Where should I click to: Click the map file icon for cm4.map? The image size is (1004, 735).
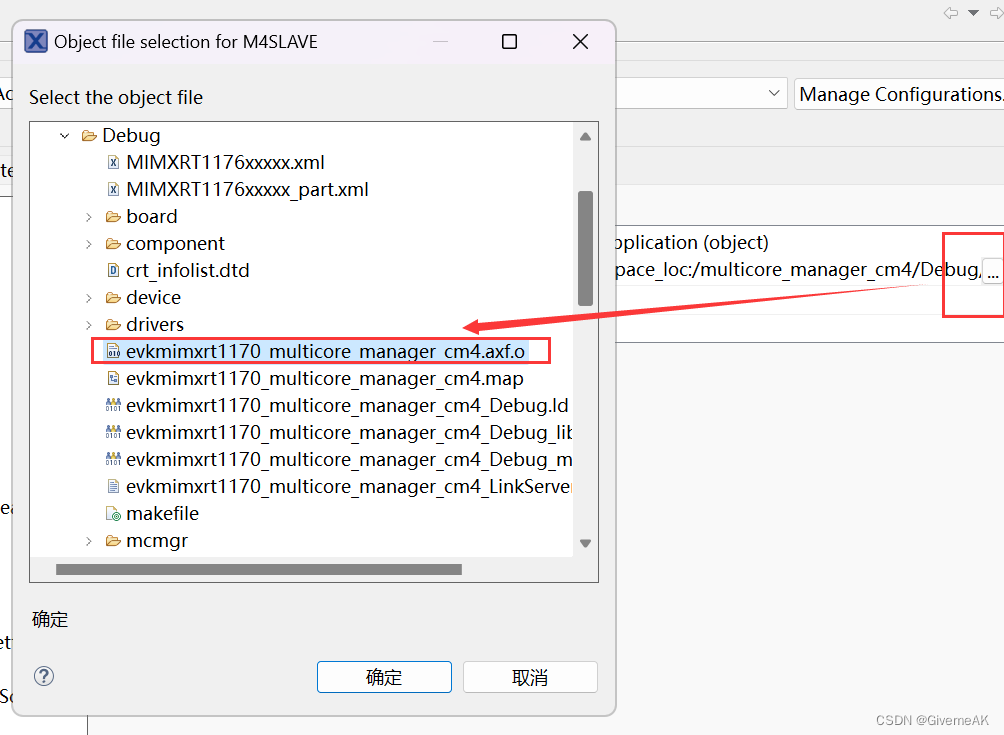(x=114, y=378)
